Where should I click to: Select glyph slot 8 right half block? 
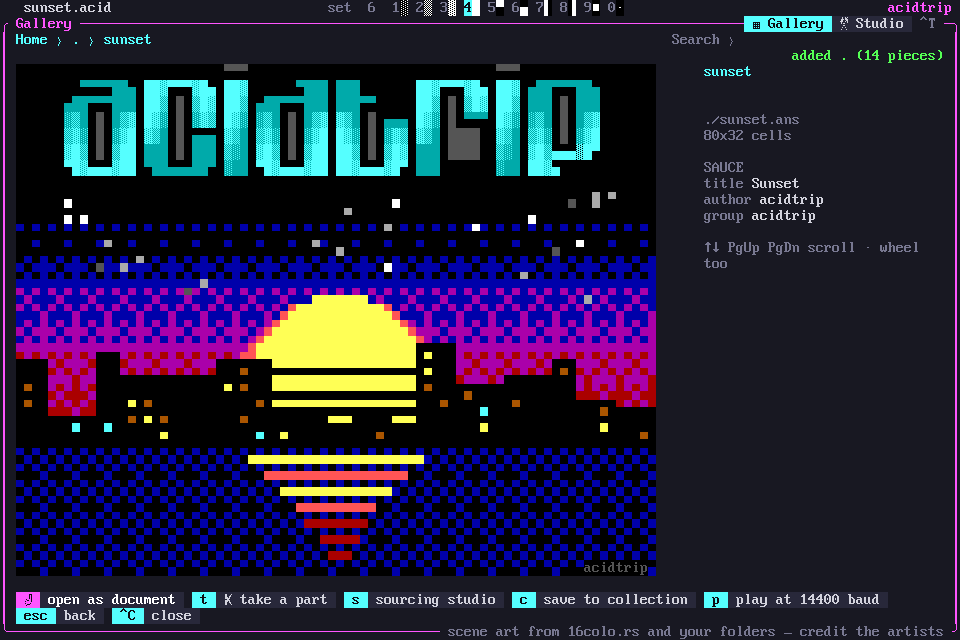point(568,8)
